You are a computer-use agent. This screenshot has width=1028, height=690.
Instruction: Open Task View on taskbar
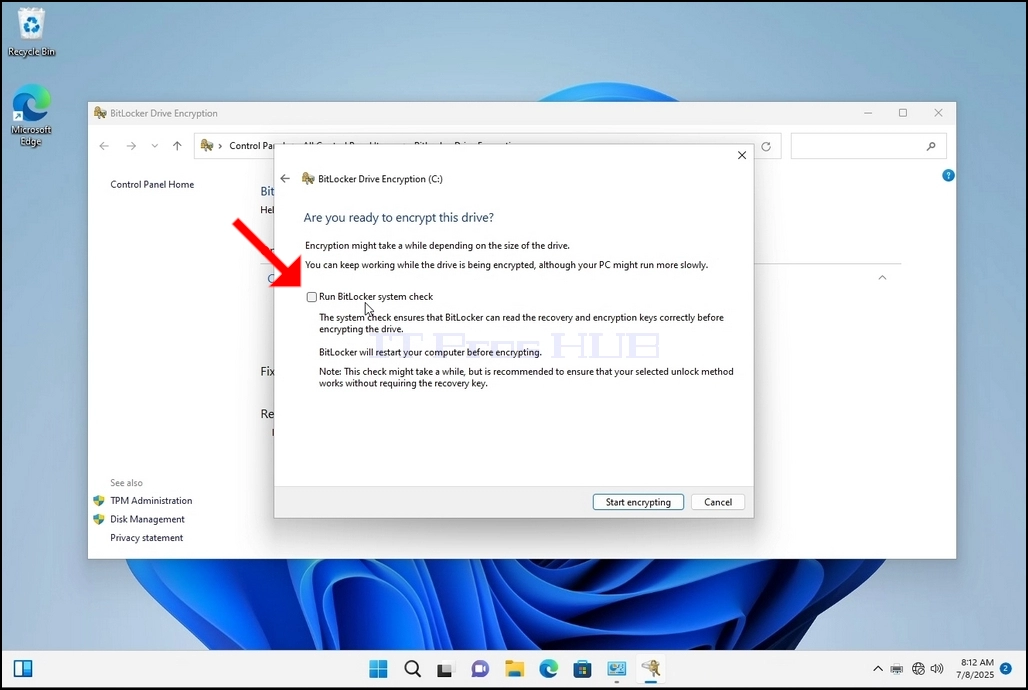click(446, 669)
